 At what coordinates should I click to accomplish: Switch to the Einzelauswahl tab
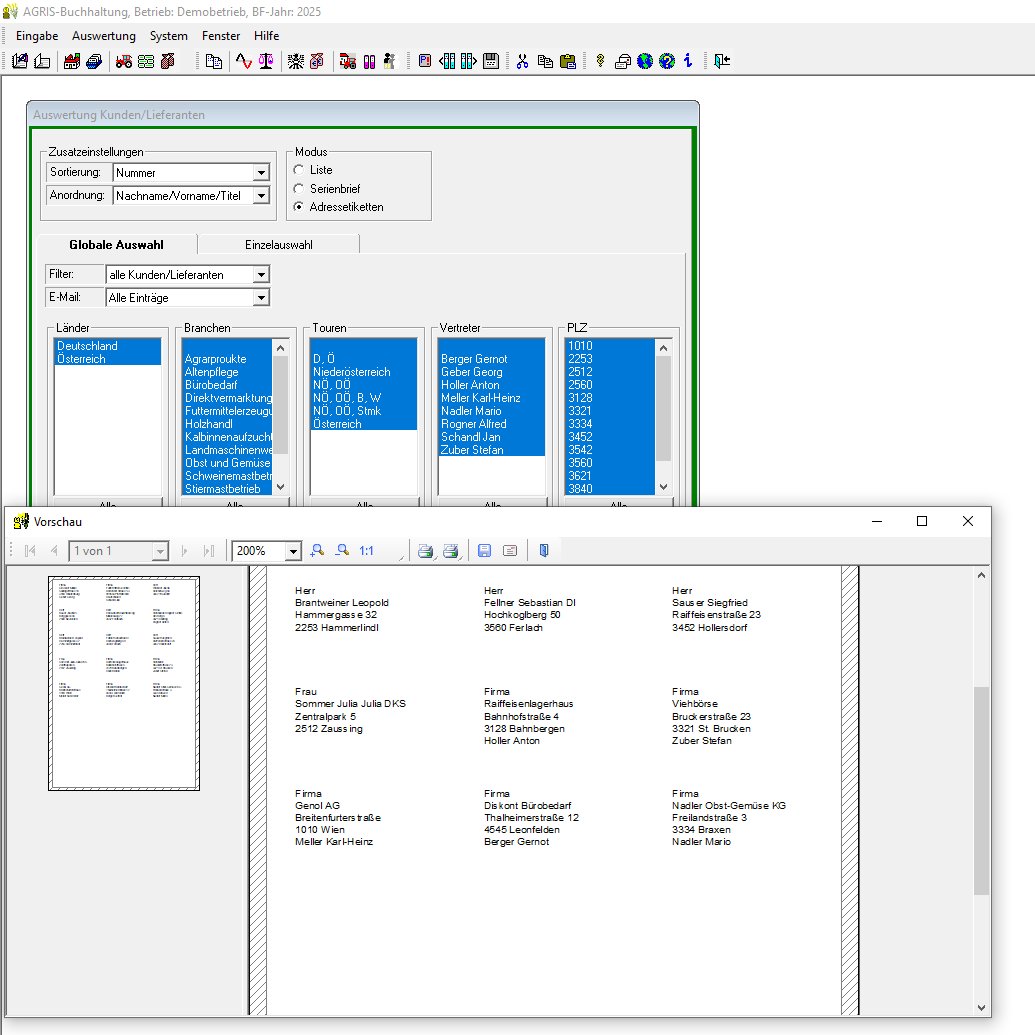[x=278, y=244]
